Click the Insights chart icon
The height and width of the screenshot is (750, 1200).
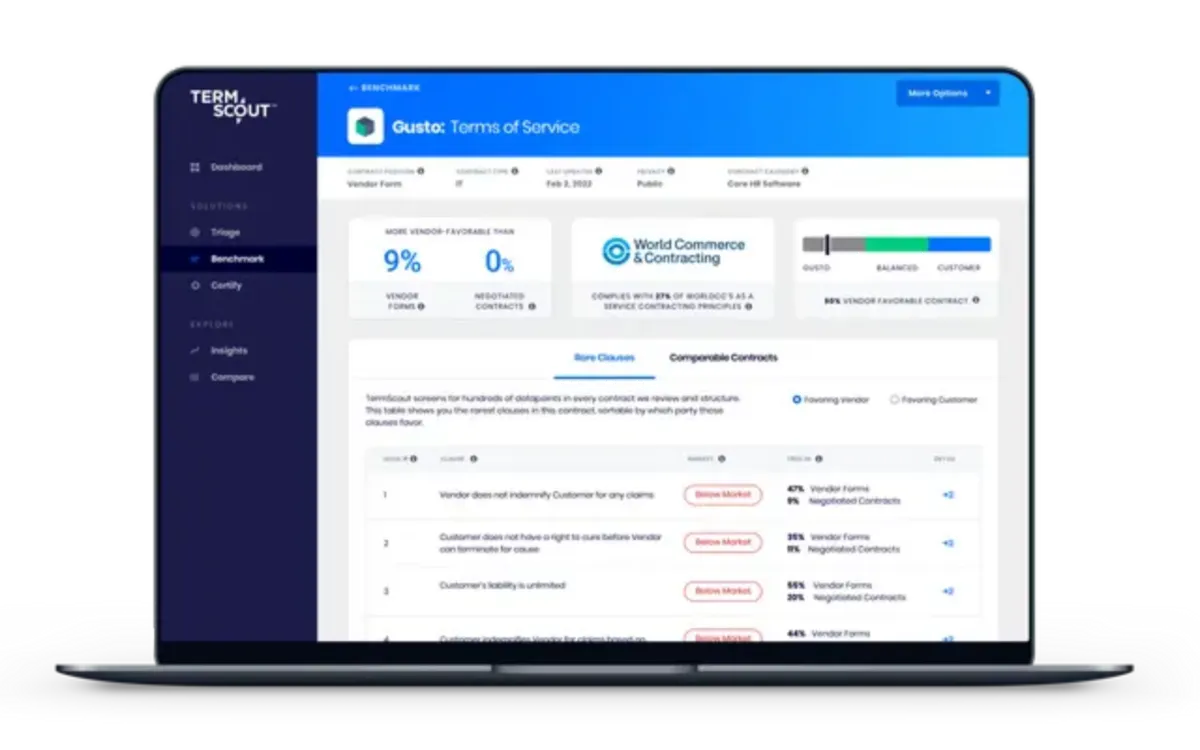point(195,351)
